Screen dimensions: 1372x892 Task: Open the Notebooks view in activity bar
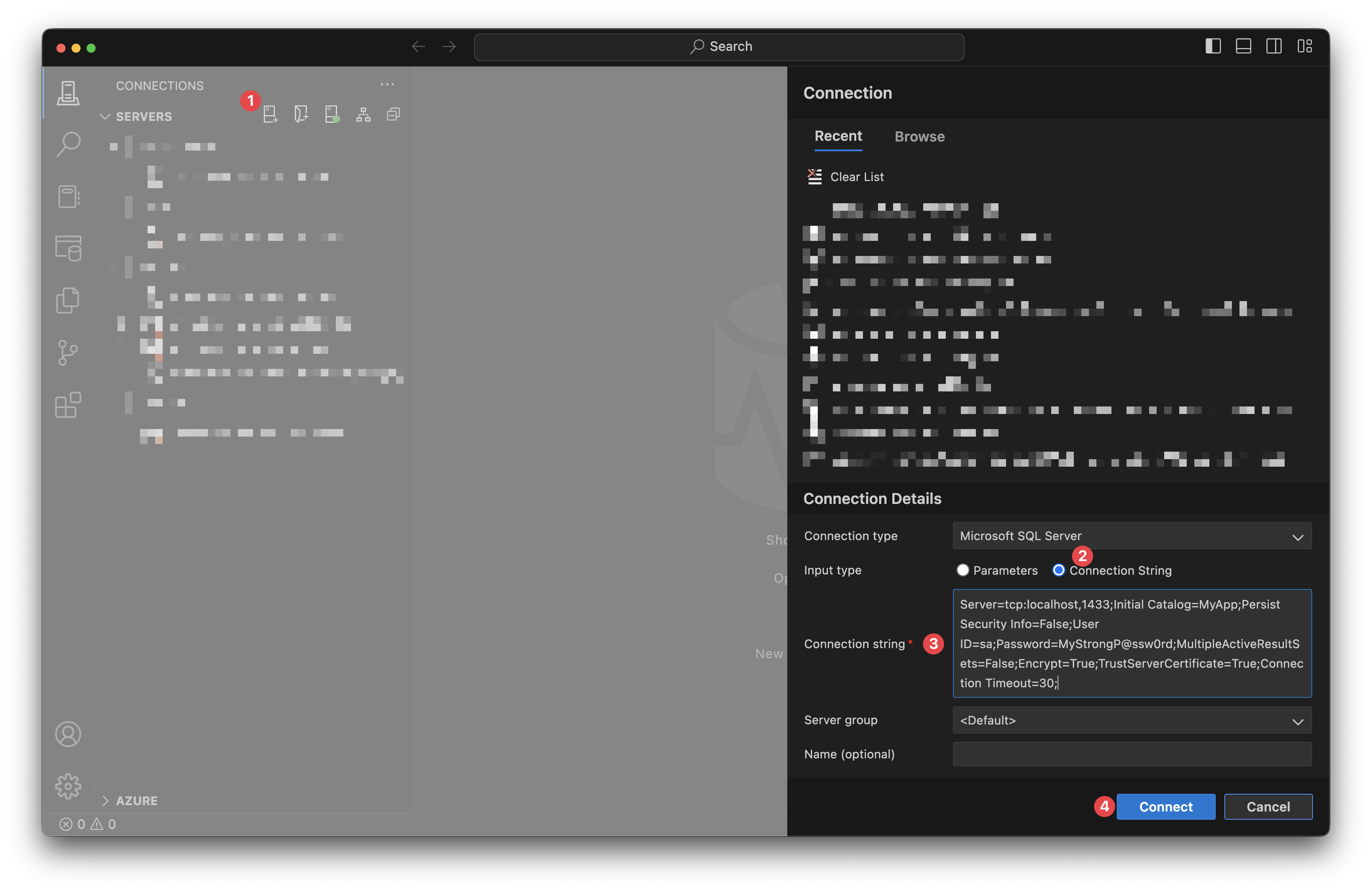(69, 196)
